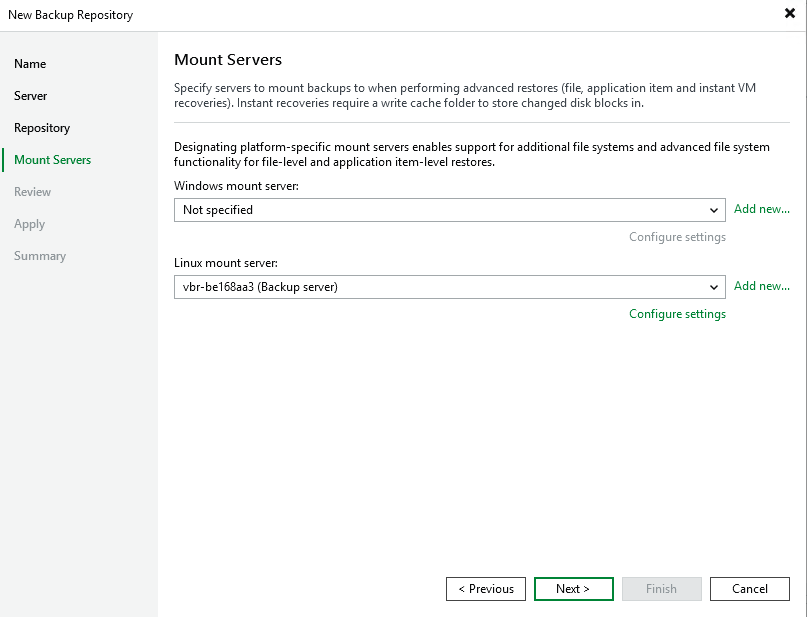The image size is (807, 617).
Task: Close the New Backup Repository dialog
Action: pos(790,15)
